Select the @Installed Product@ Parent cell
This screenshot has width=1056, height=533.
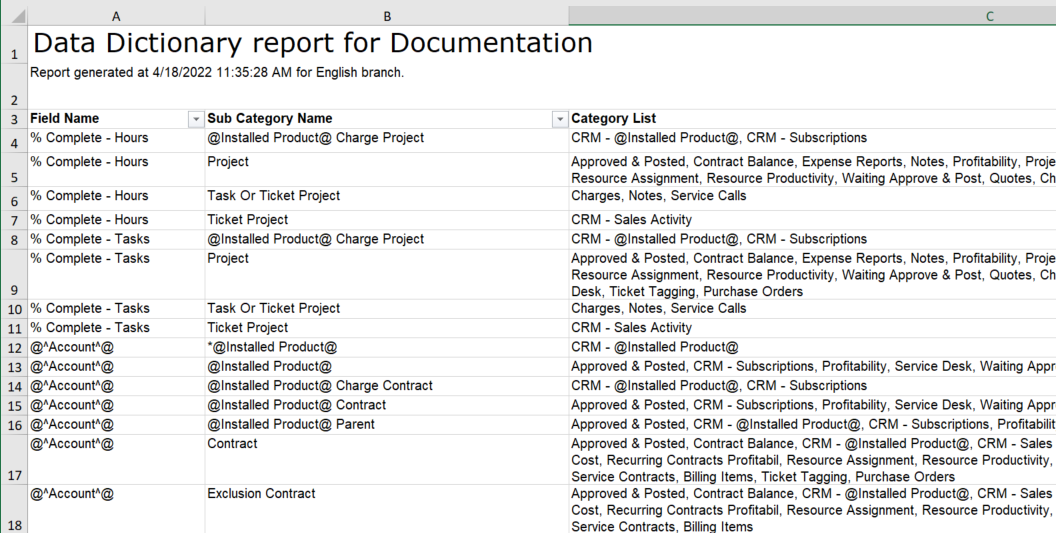pyautogui.click(x=291, y=424)
